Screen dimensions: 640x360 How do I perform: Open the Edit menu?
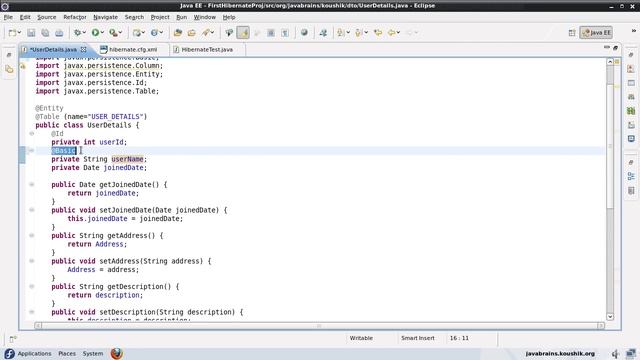25,17
